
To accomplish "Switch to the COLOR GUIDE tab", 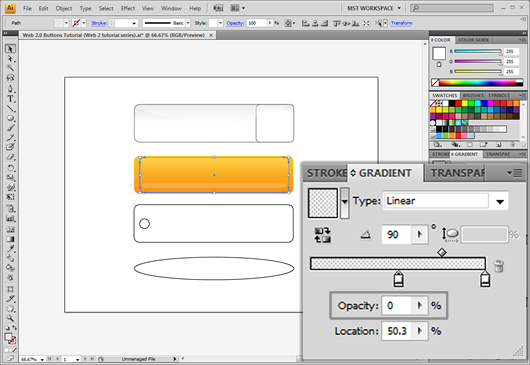I will pos(474,40).
